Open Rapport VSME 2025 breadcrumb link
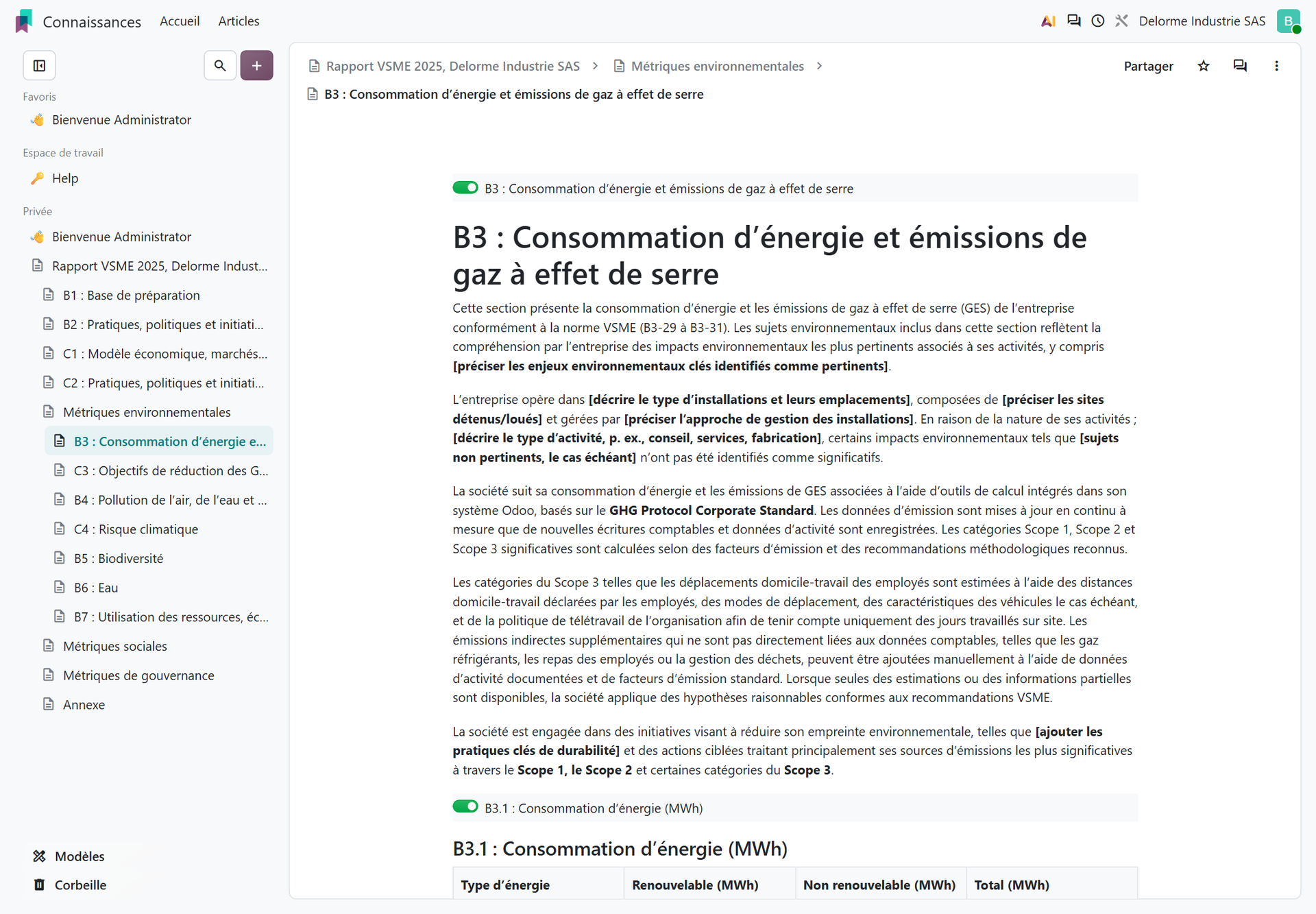Screen dimensions: 1316x914 [453, 66]
